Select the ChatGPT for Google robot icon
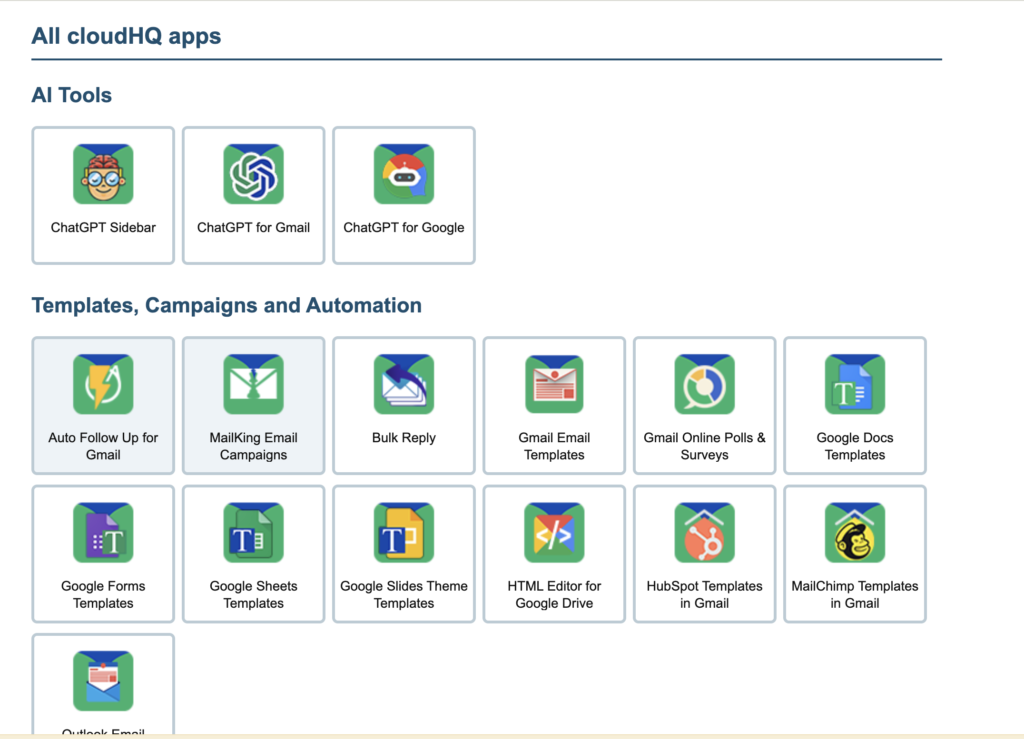The width and height of the screenshot is (1024, 739). point(404,175)
